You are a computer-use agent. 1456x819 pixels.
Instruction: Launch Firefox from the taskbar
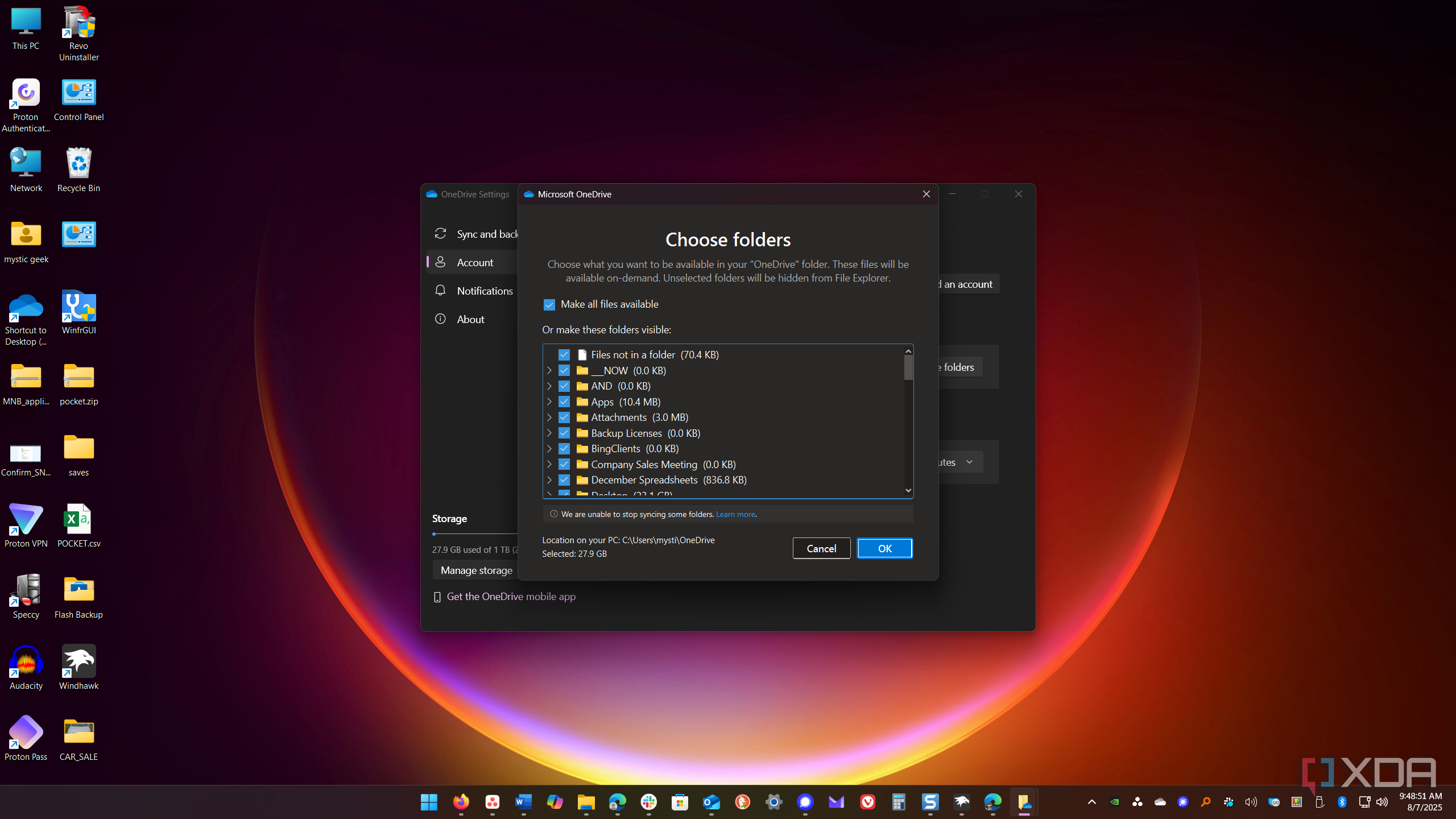click(461, 802)
